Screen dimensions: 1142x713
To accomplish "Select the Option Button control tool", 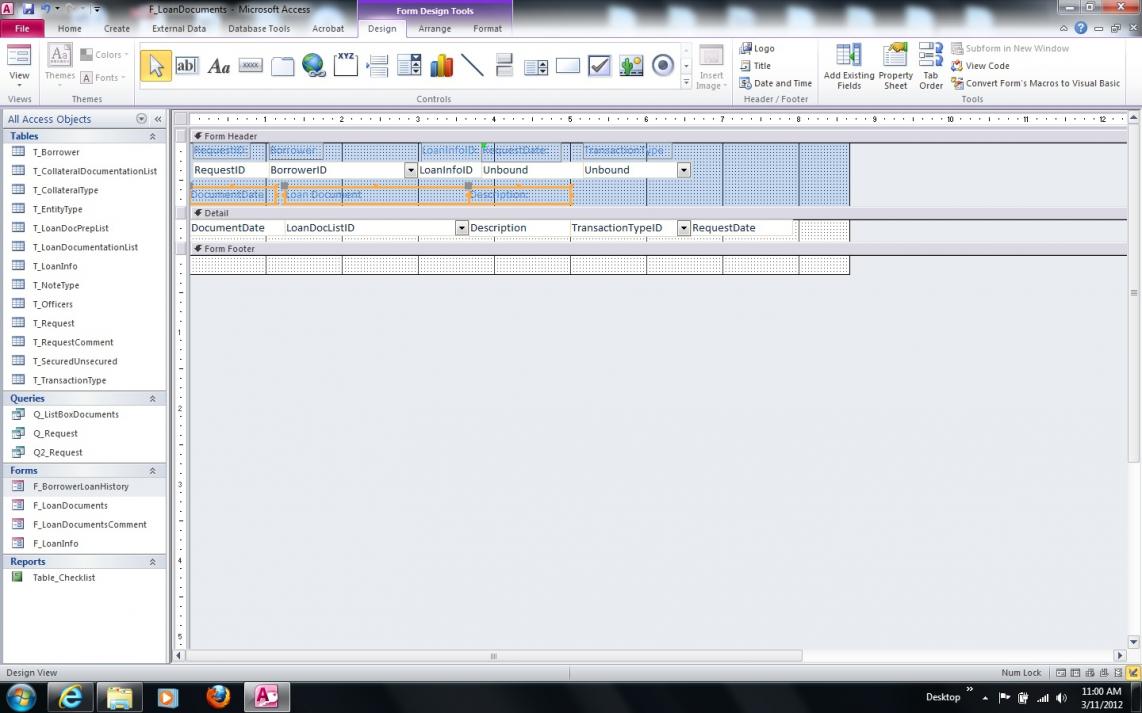I will [663, 66].
